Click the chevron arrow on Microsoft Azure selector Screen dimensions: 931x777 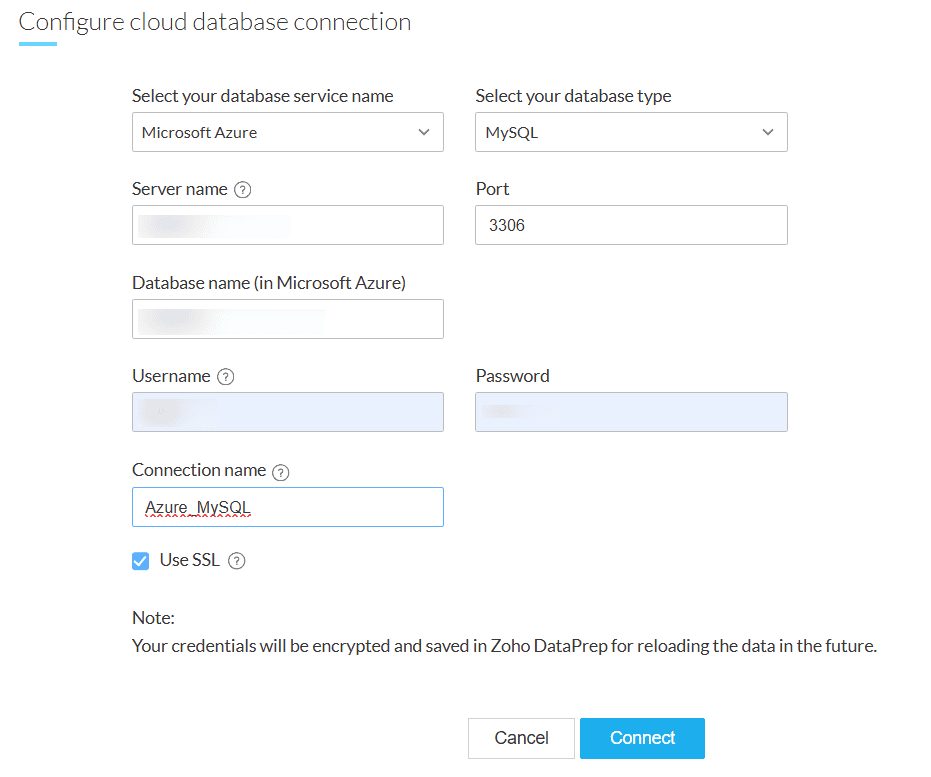point(424,132)
